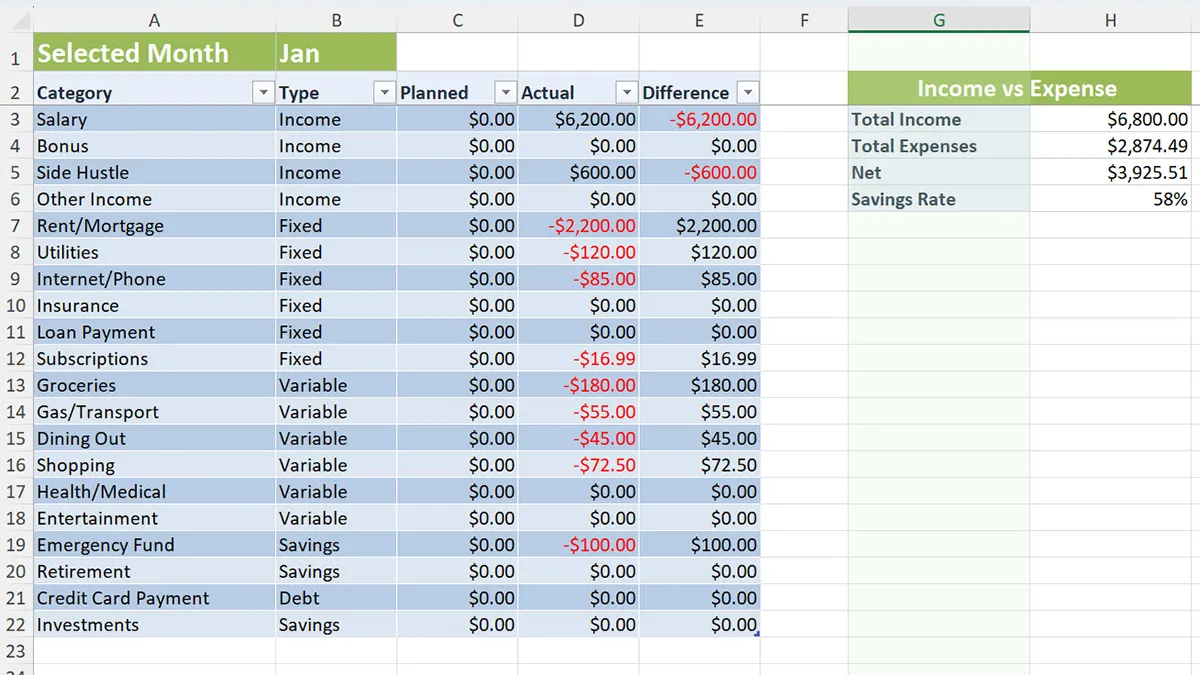The height and width of the screenshot is (675, 1200).
Task: Click the Net value $3,925.51
Action: pos(1110,172)
